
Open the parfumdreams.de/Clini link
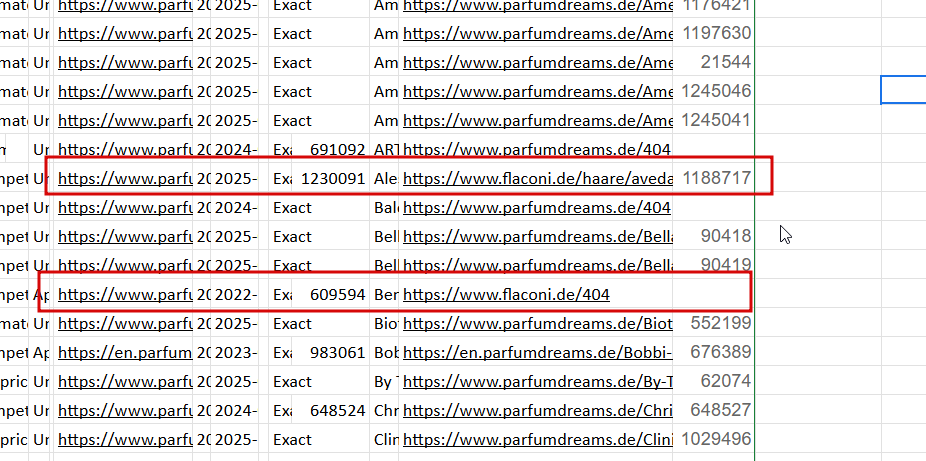[537, 440]
